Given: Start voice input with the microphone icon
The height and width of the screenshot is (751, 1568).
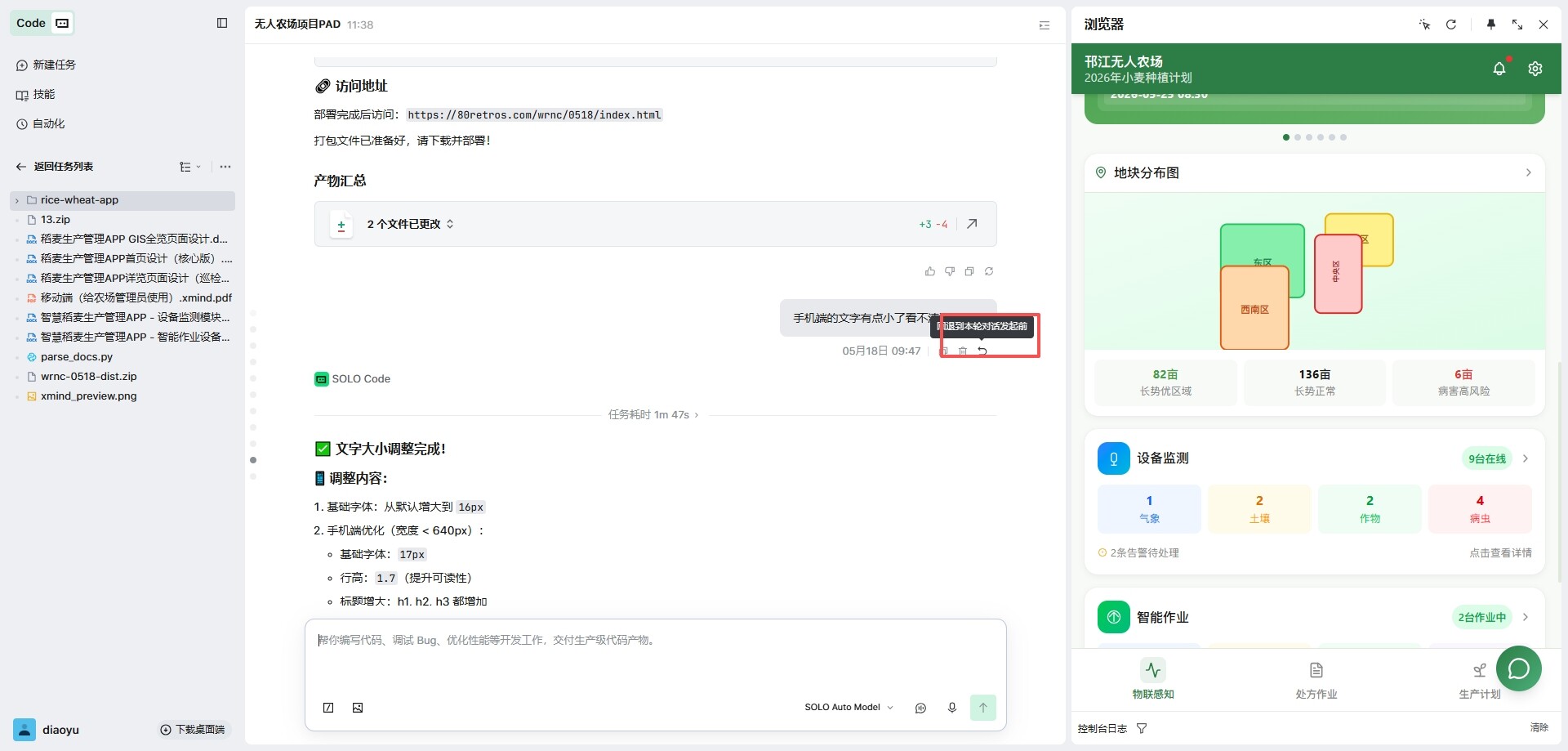Looking at the screenshot, I should pyautogui.click(x=952, y=708).
